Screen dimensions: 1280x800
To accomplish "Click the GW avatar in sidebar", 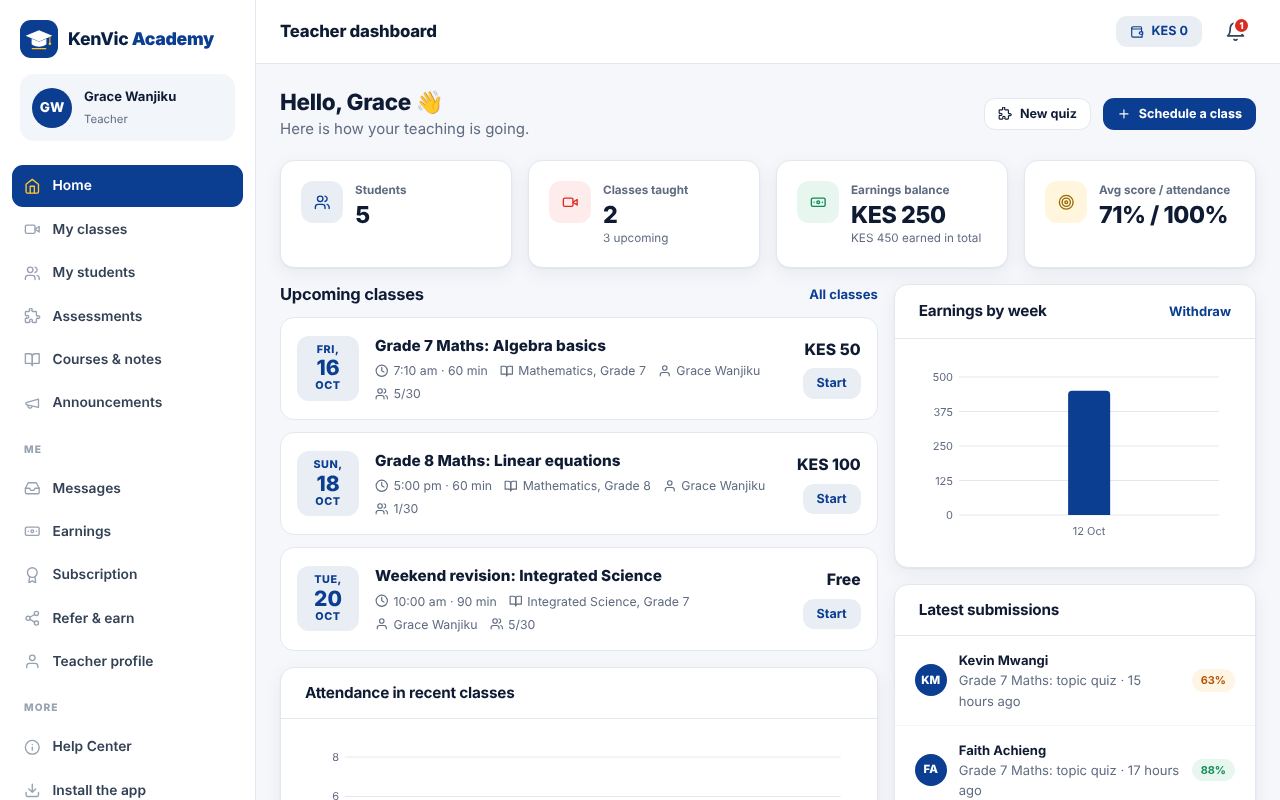I will click(52, 107).
